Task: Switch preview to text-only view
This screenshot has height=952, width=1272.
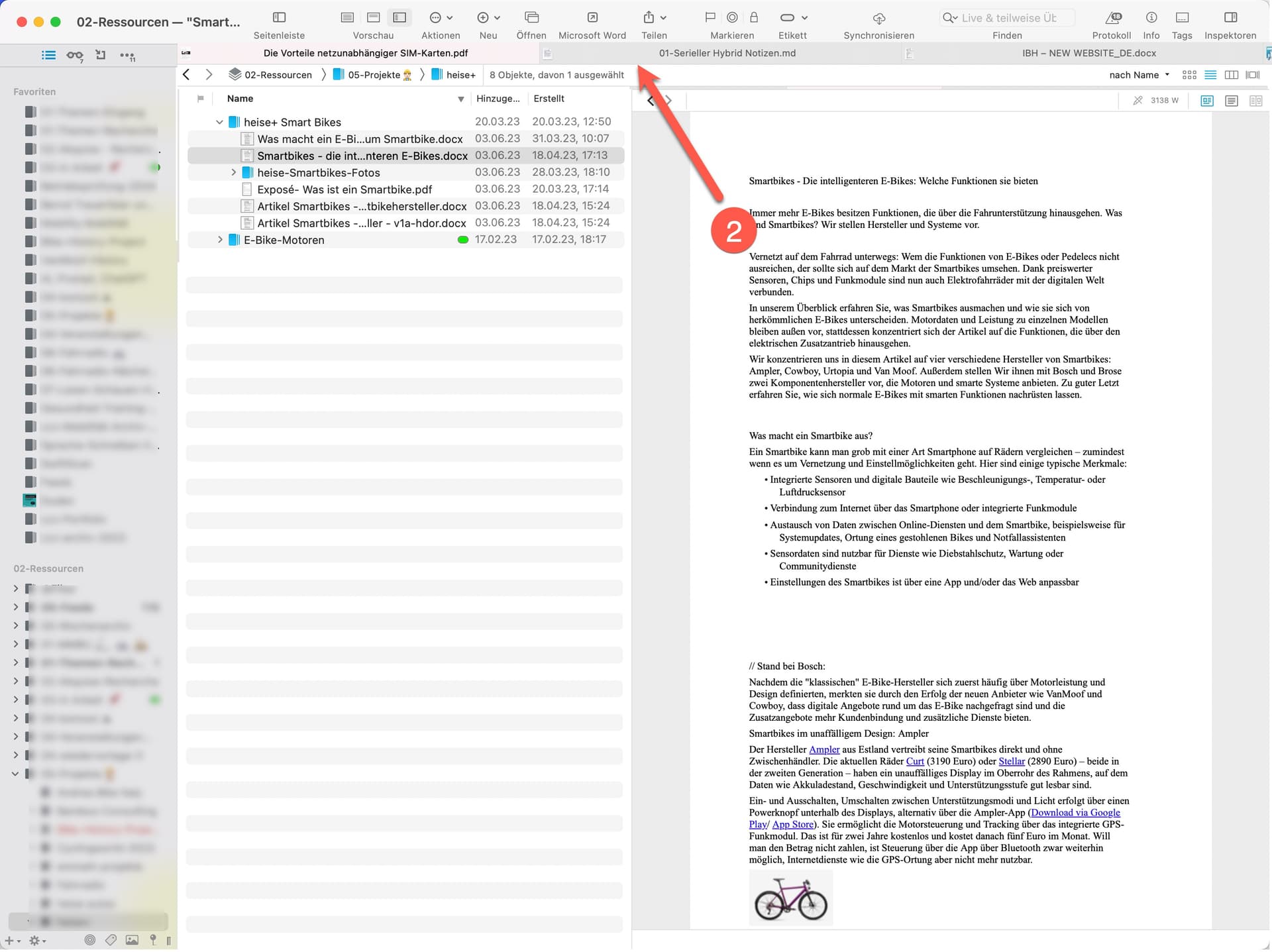Action: (1232, 101)
